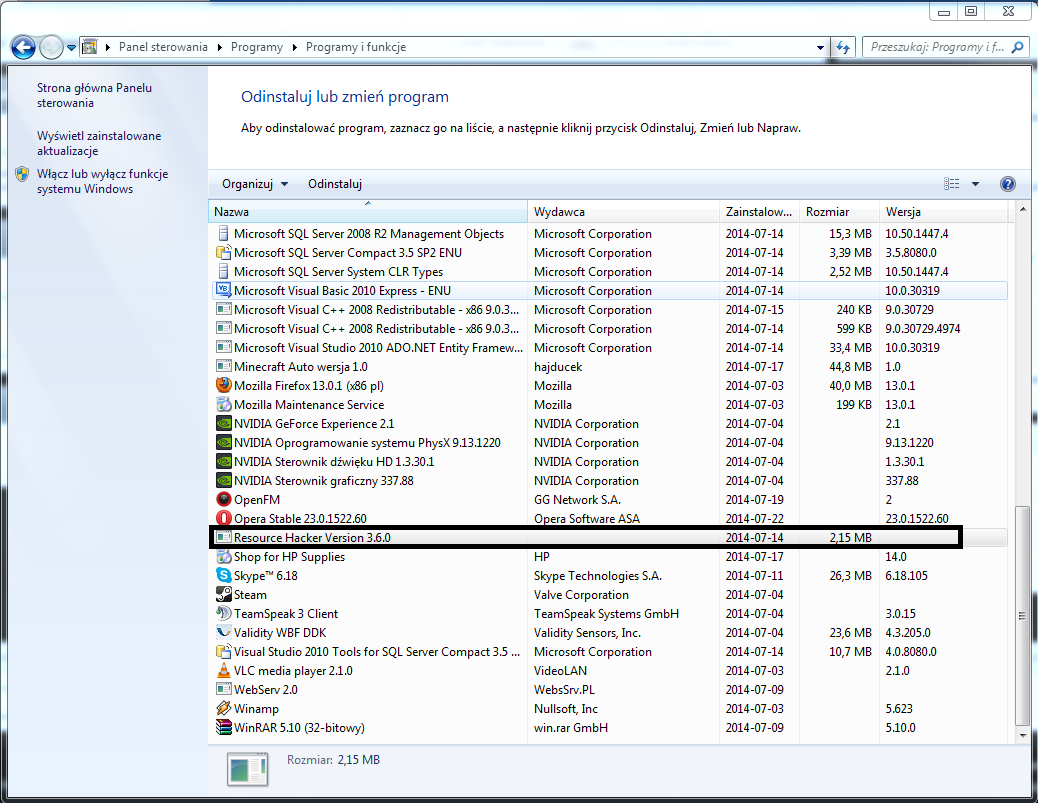Sort the list by Nazwa column
Viewport: 1038px width, 803px height.
point(368,212)
